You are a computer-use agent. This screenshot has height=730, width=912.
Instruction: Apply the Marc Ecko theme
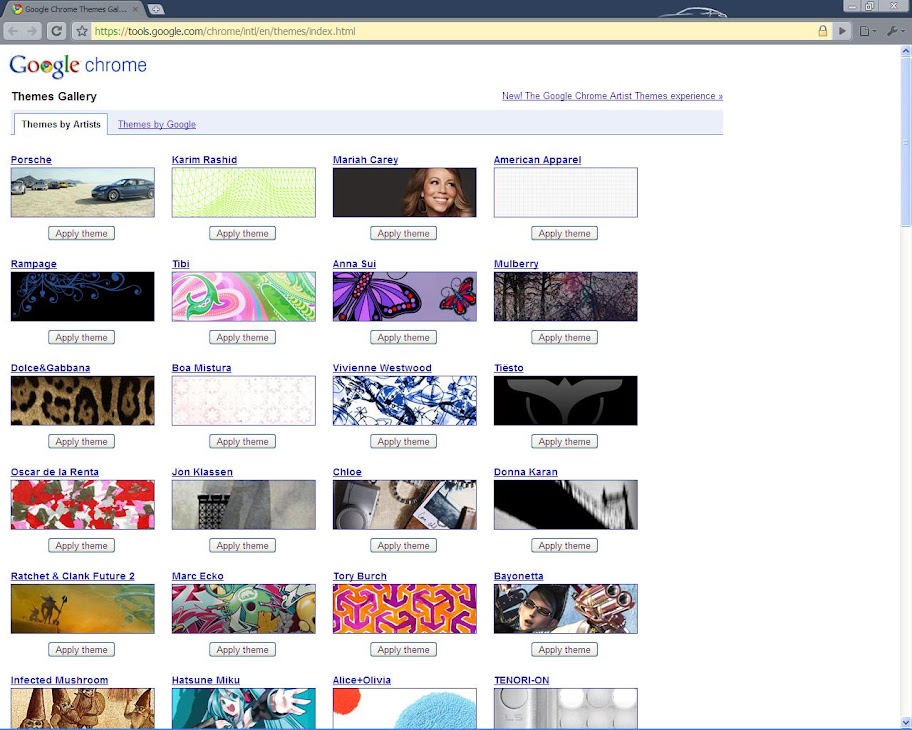coord(243,650)
